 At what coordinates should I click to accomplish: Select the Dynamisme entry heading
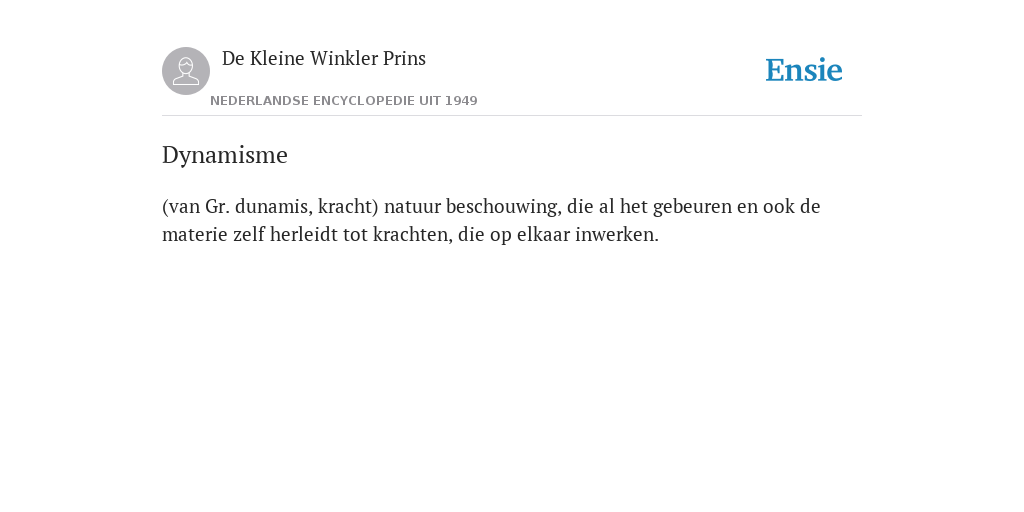(225, 155)
